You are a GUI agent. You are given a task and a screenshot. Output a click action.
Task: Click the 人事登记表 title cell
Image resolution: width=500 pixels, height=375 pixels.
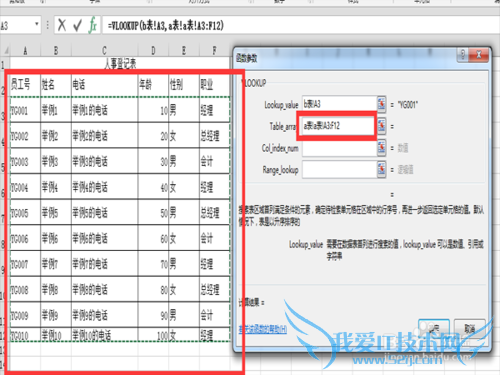point(120,63)
